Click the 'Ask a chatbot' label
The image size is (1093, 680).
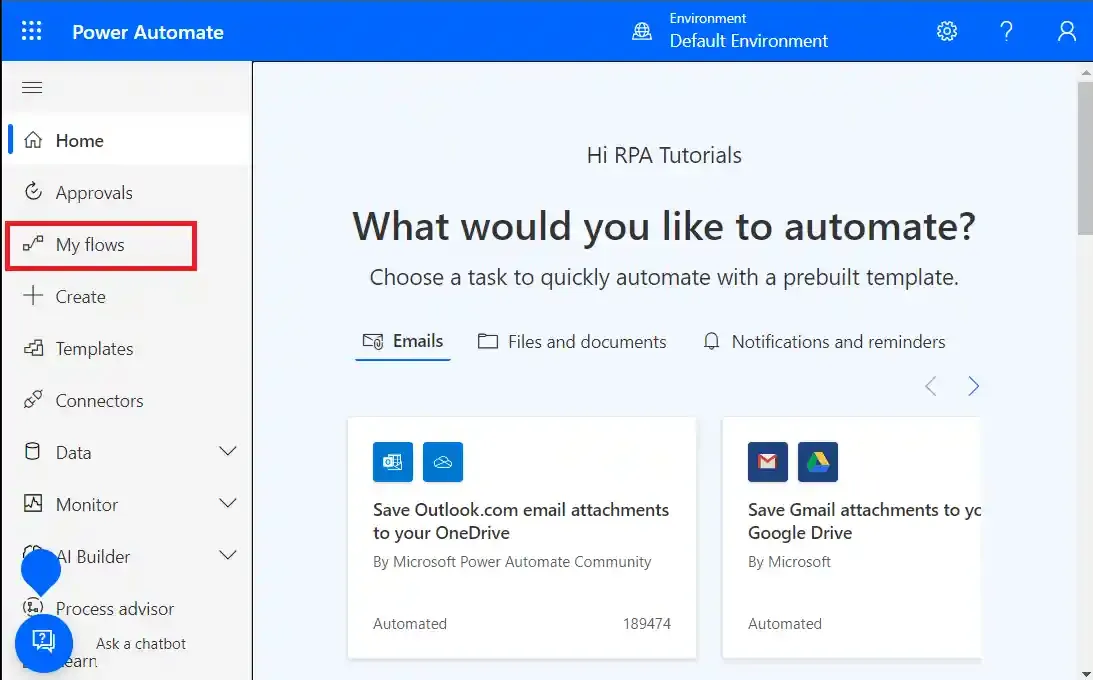coord(141,644)
